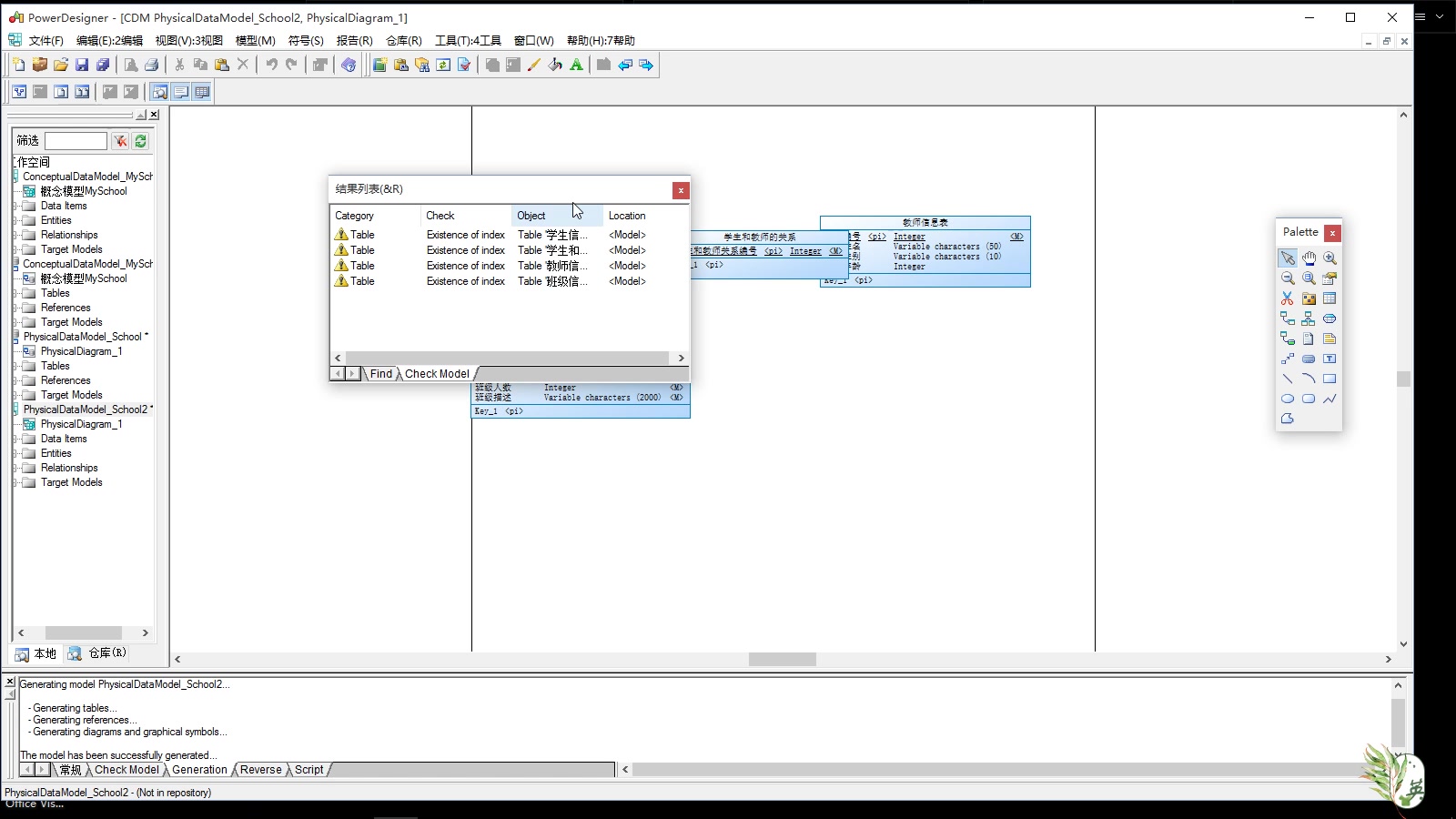
Task: Expand the Relationships folder under PhysicalDataModel_School2
Action: pyautogui.click(x=16, y=468)
